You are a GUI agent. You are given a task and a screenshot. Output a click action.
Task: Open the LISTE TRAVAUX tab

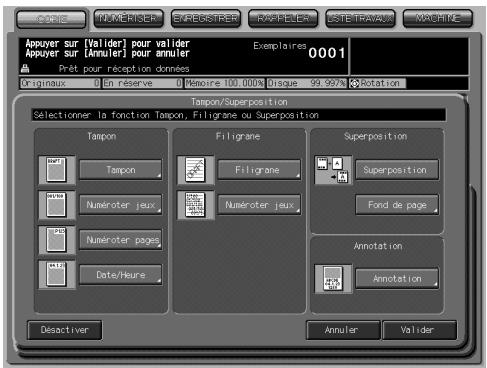360,18
